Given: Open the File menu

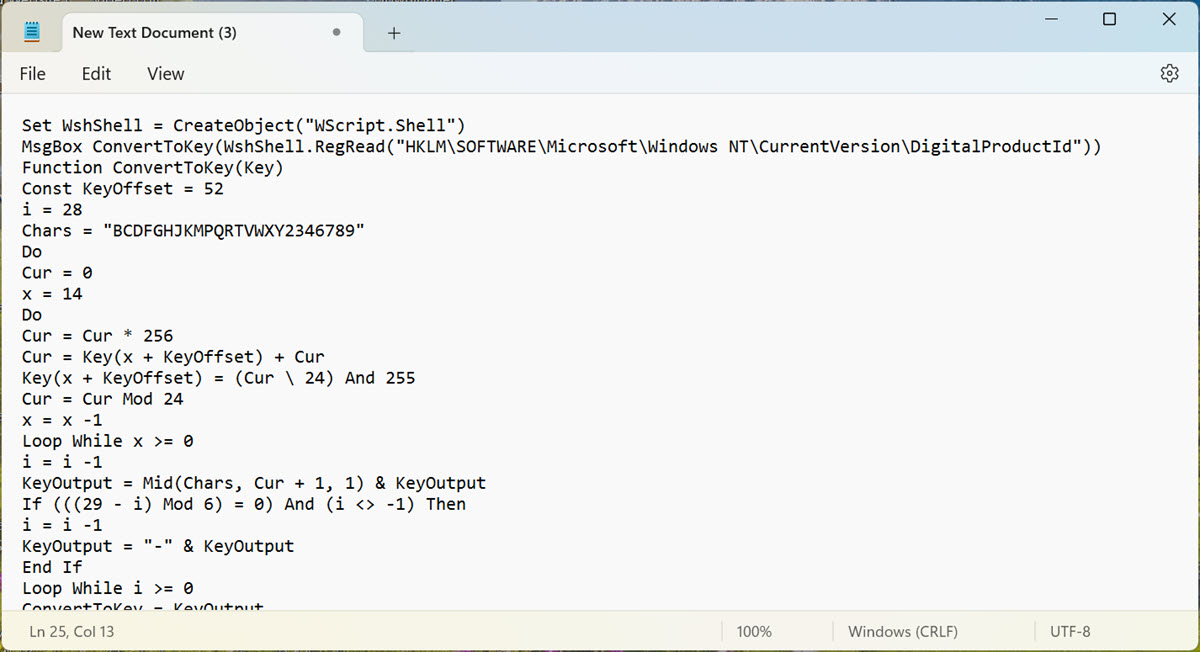Looking at the screenshot, I should tap(33, 73).
